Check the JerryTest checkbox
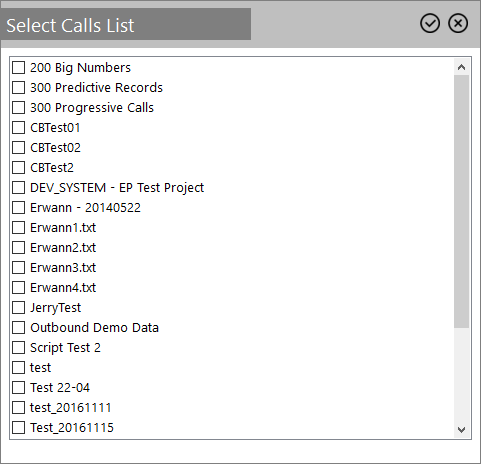Viewport: 481px width, 464px height. click(18, 307)
